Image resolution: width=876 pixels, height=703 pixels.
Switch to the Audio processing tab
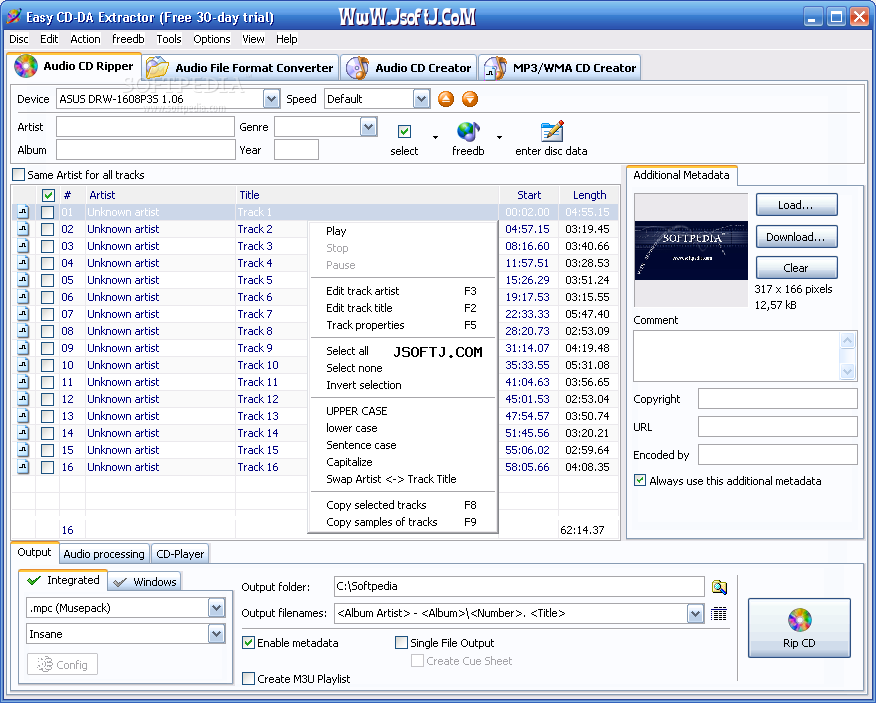tap(104, 554)
